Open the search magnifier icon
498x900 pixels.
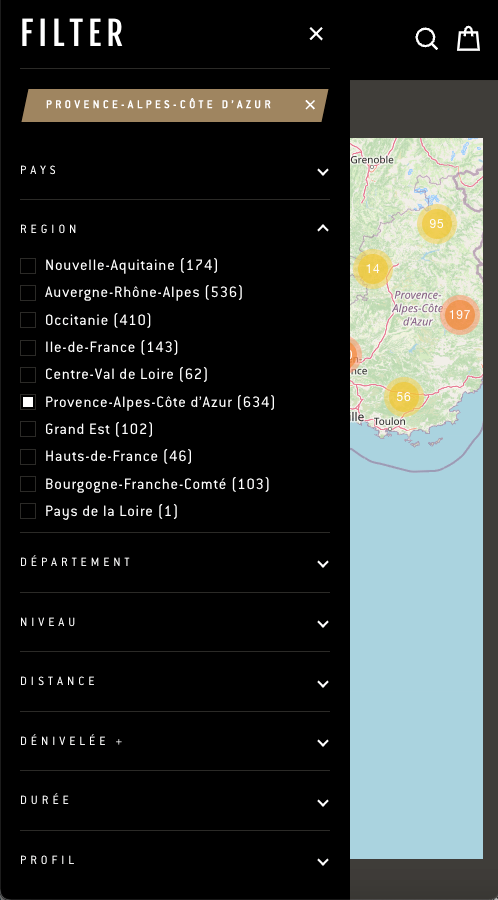tap(426, 39)
